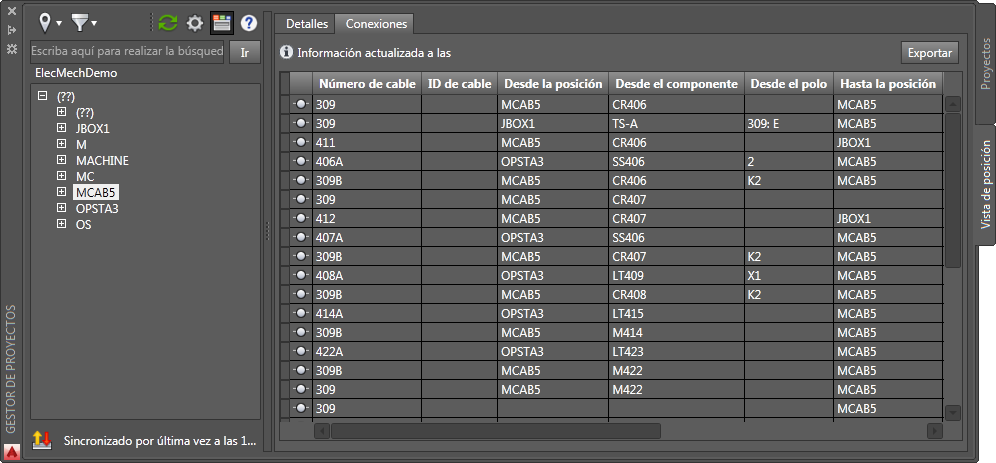Click the synchronize arrows icon at bottom

click(x=42, y=439)
